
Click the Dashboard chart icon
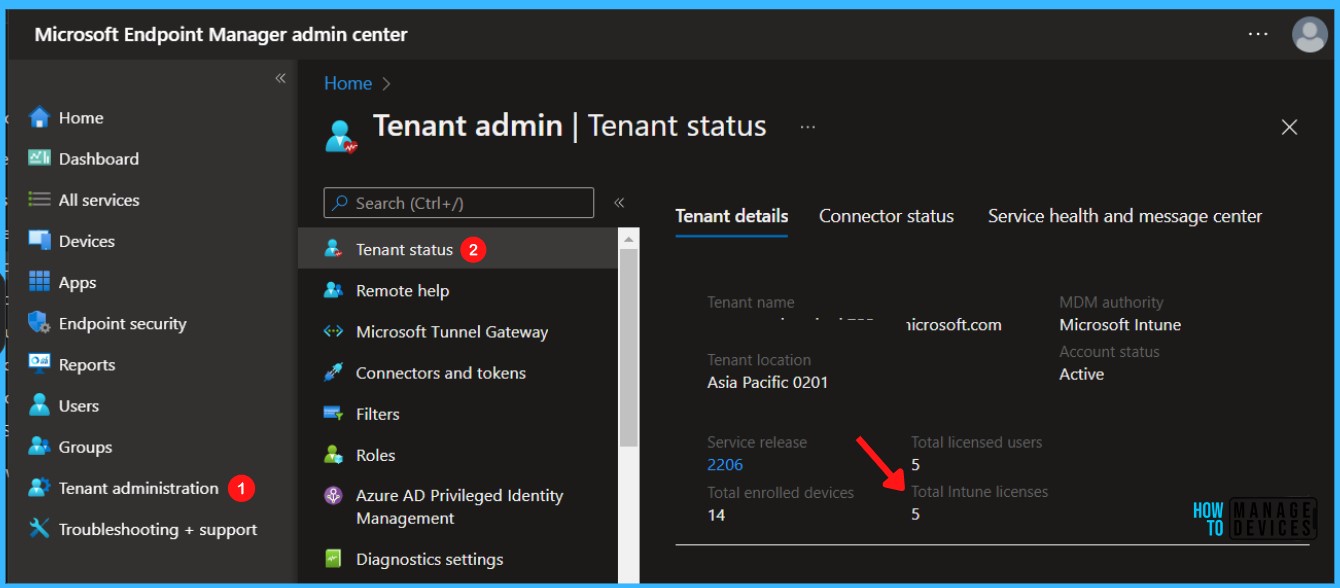click(39, 158)
